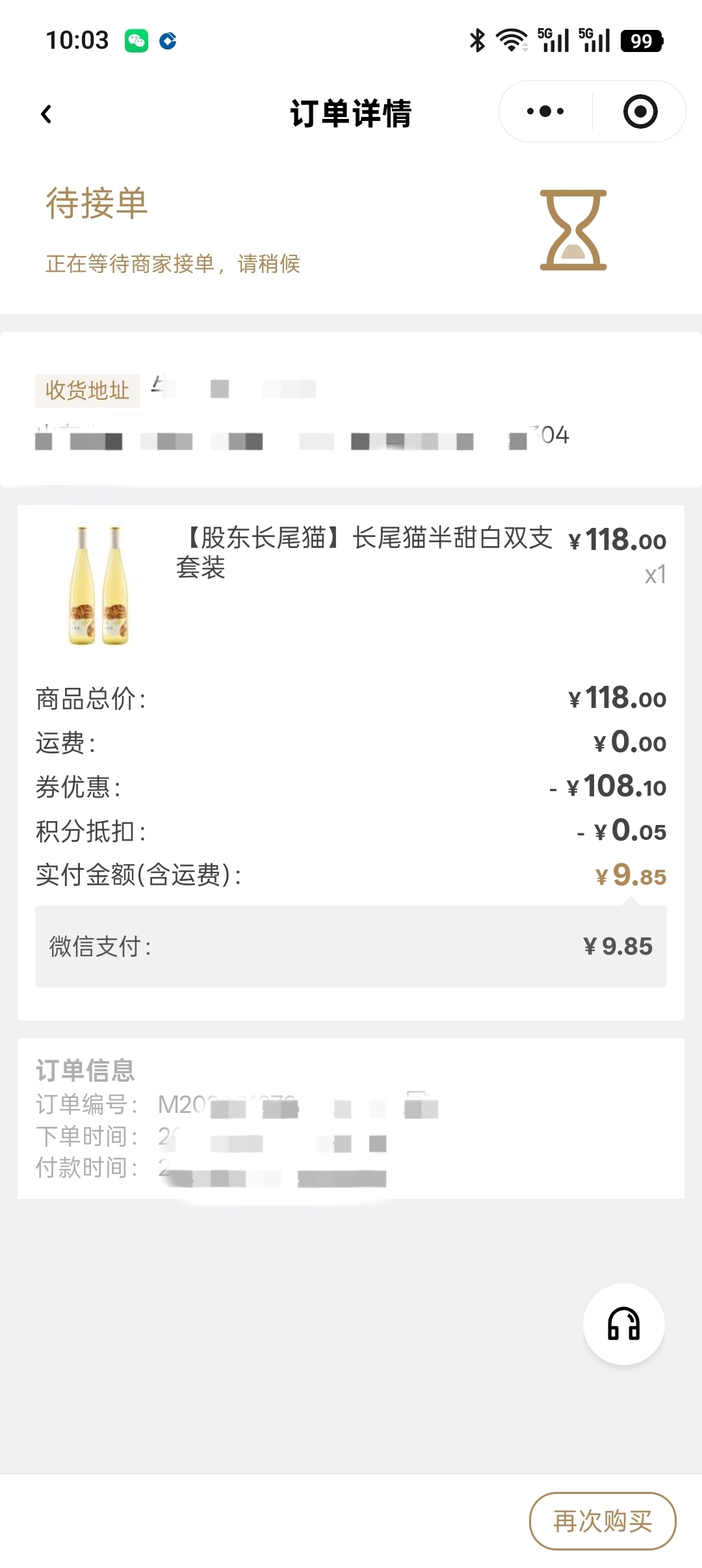The width and height of the screenshot is (702, 1568).
Task: Tap the WeChat icon in status bar
Action: click(x=136, y=41)
